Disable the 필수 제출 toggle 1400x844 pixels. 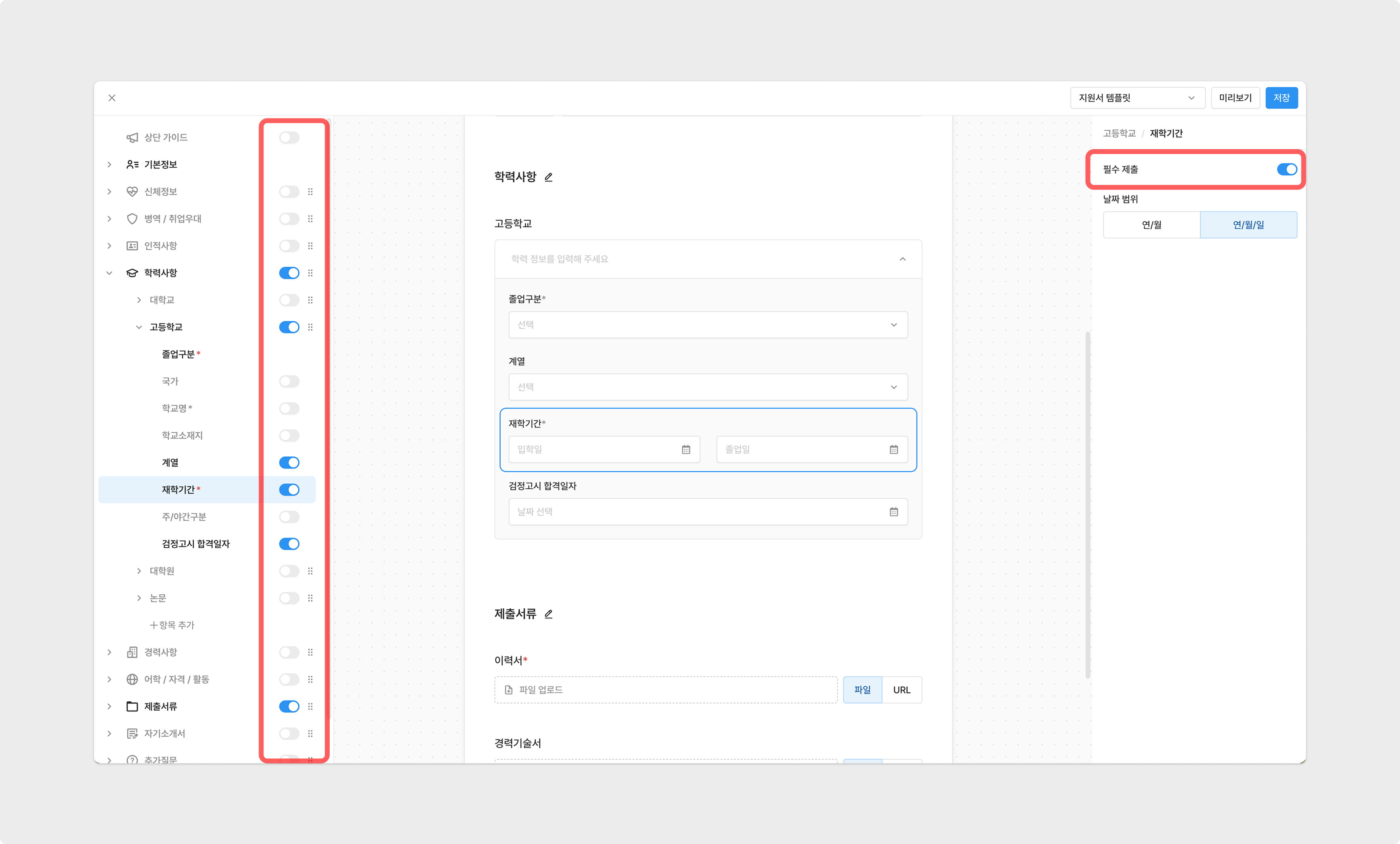point(1286,169)
